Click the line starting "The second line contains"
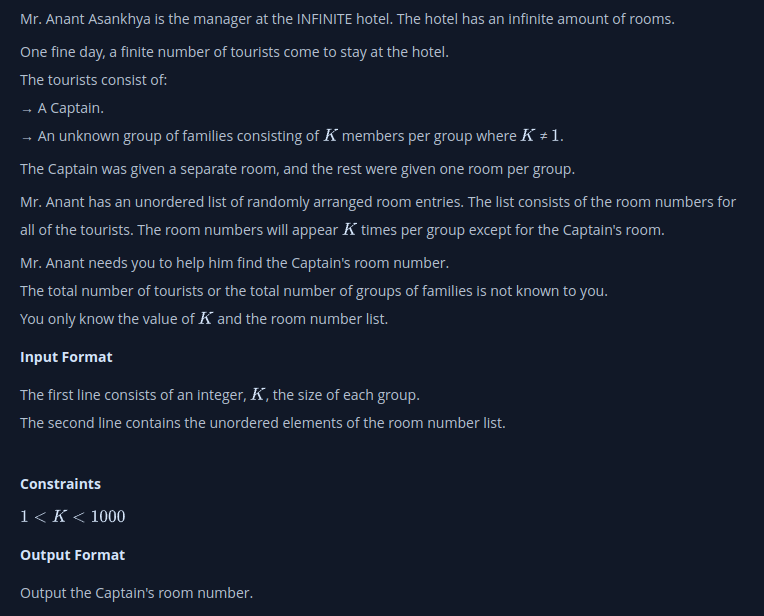This screenshot has width=764, height=616. point(262,423)
